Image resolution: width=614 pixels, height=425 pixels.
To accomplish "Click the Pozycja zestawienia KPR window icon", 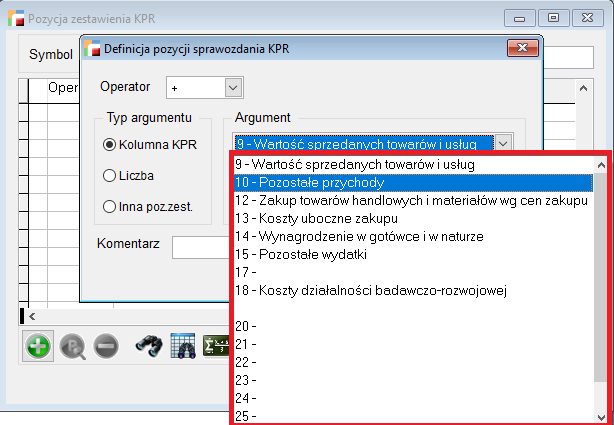I will pyautogui.click(x=16, y=19).
